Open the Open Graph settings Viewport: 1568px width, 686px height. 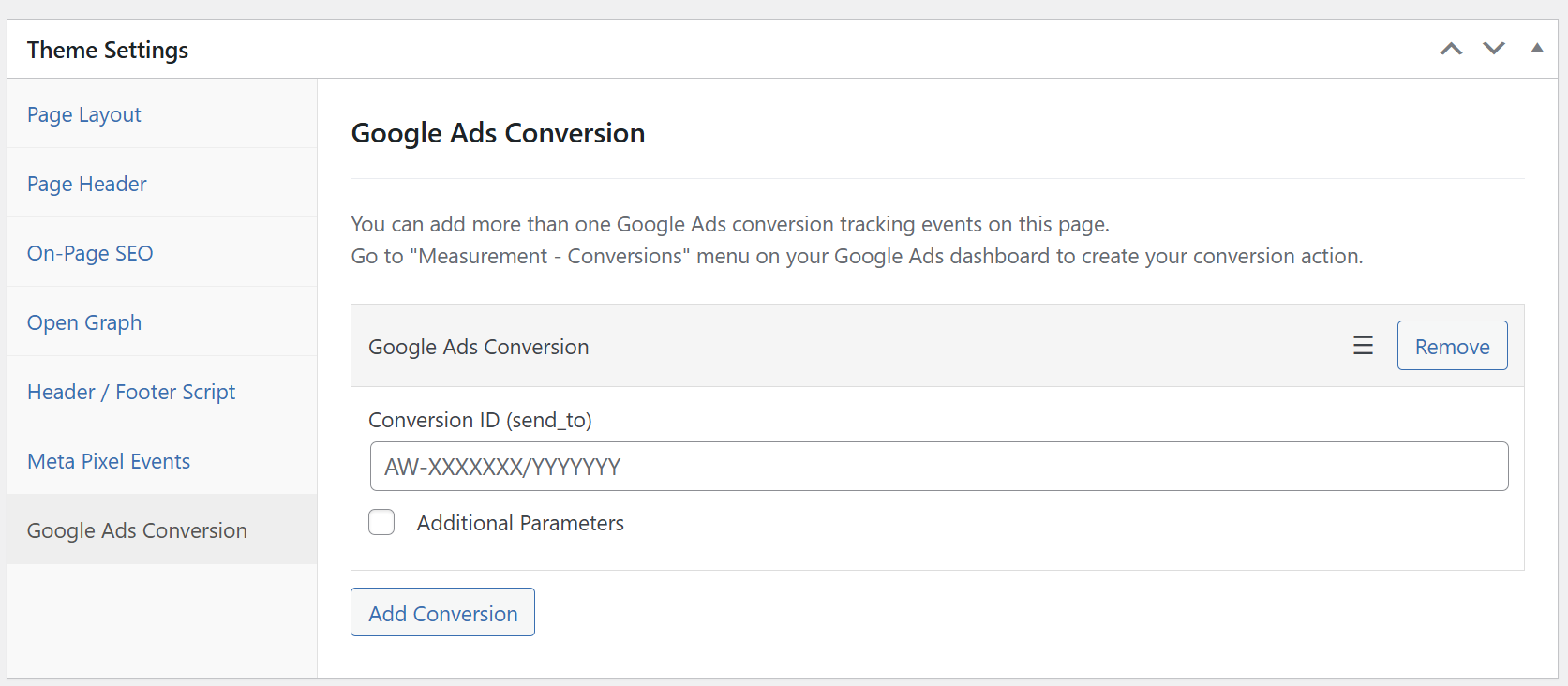pyautogui.click(x=83, y=321)
